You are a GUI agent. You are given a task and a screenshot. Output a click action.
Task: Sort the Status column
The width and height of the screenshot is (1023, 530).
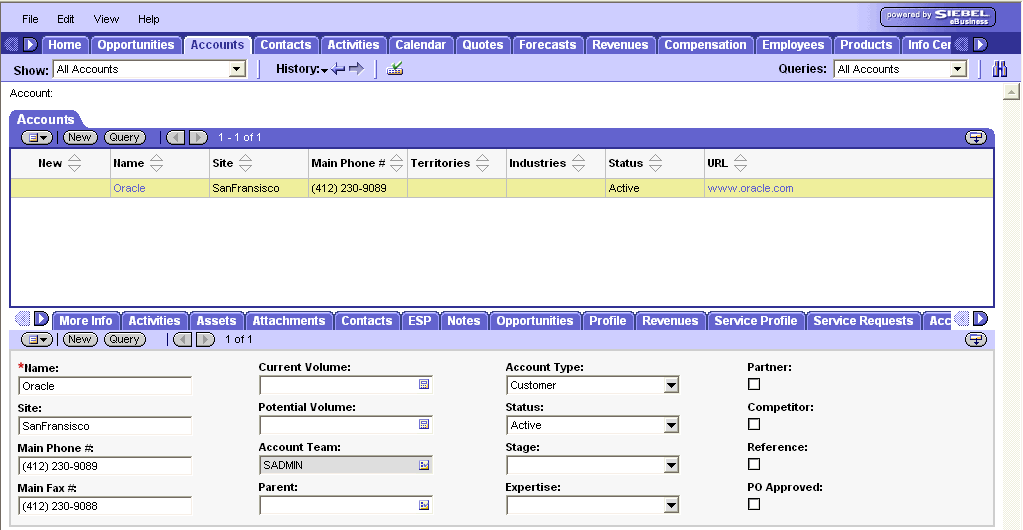pos(655,163)
